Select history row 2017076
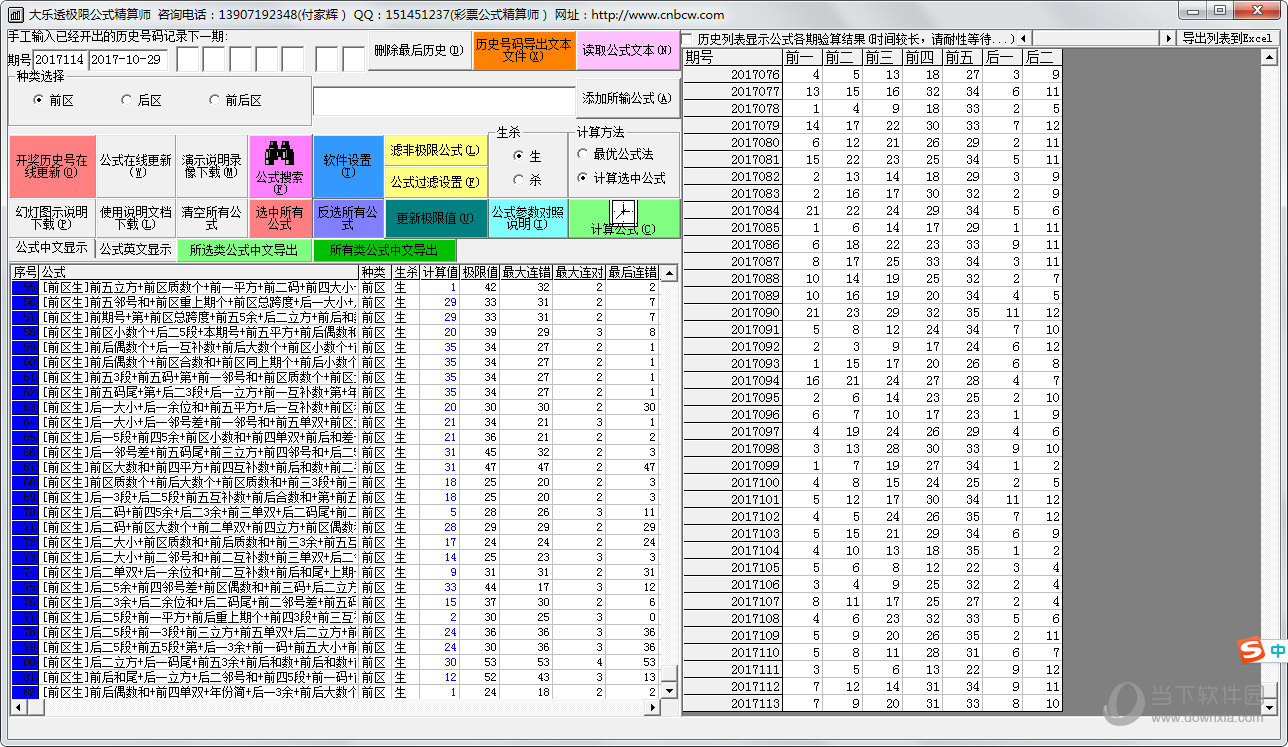The image size is (1288, 747). (872, 75)
